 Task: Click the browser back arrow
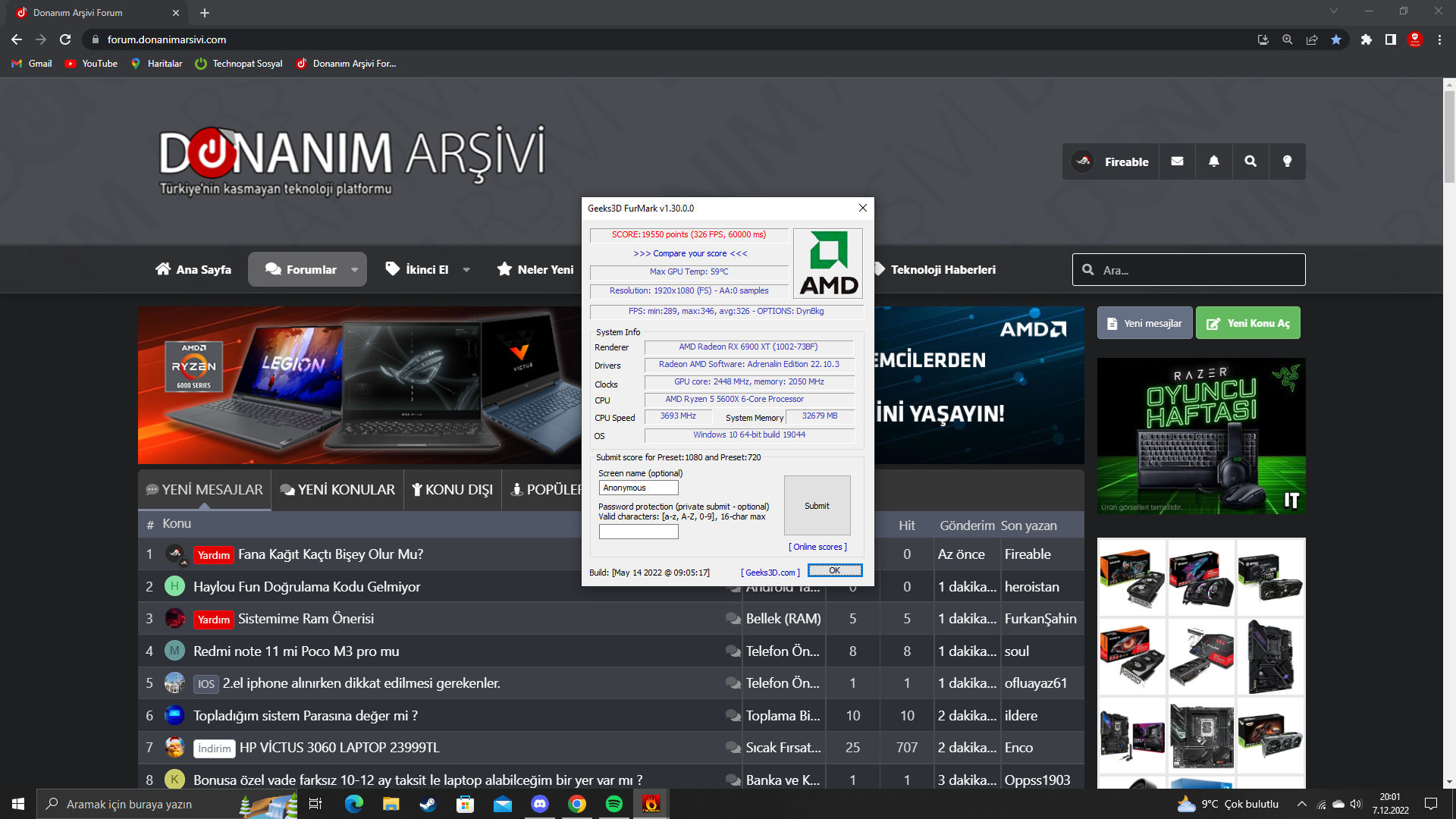click(x=17, y=39)
